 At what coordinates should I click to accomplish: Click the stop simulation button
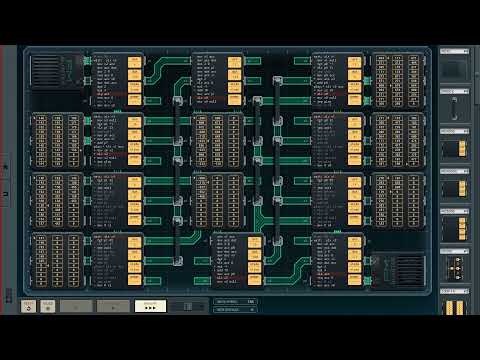click(48, 306)
